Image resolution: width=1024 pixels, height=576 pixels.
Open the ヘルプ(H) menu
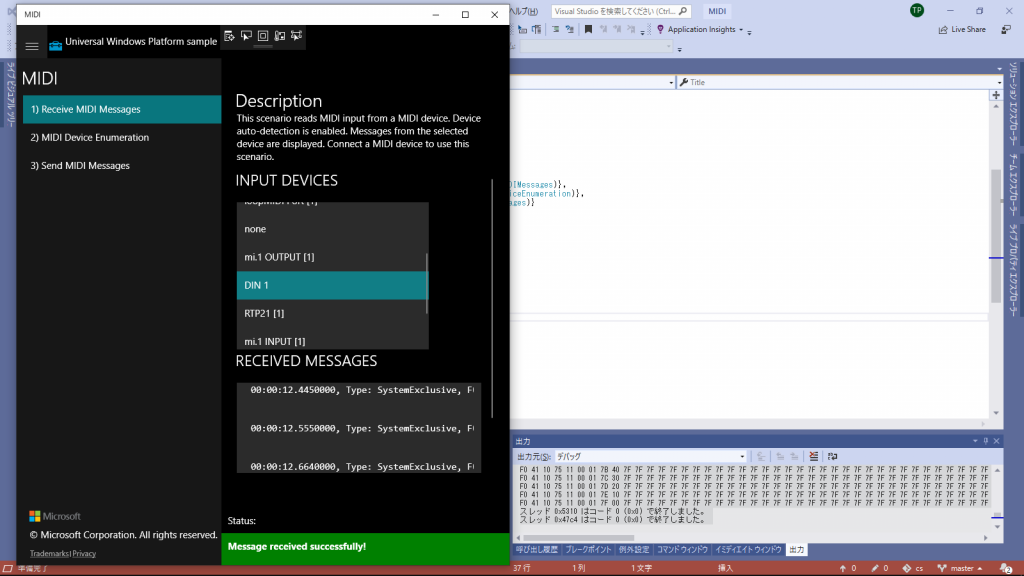point(523,11)
